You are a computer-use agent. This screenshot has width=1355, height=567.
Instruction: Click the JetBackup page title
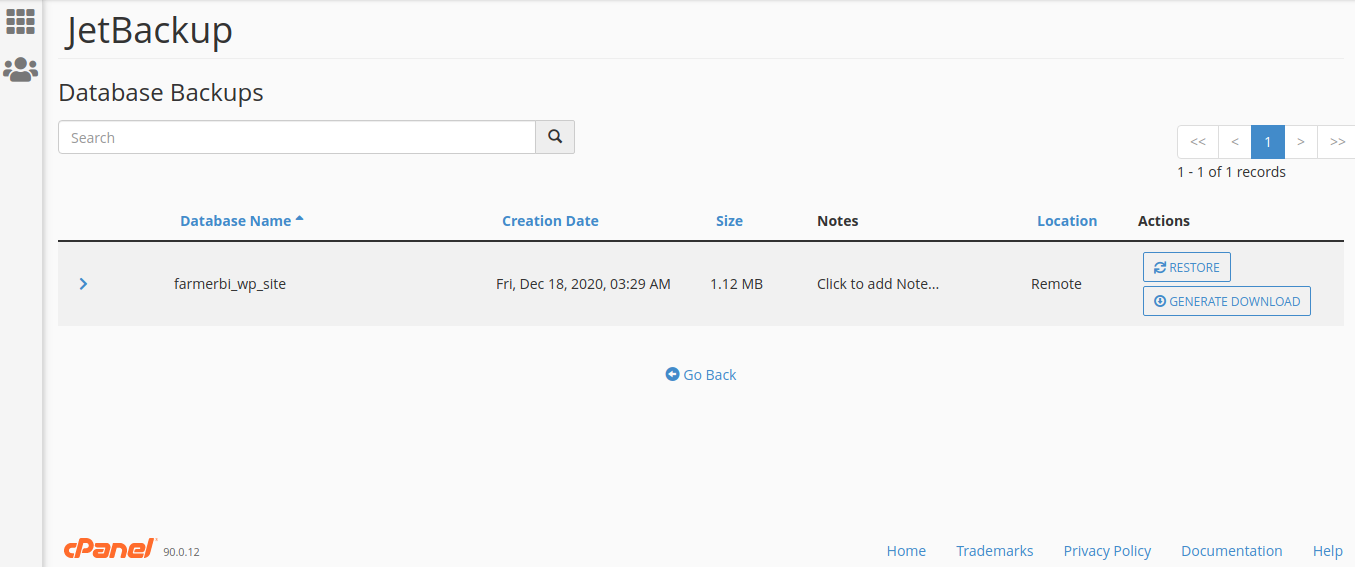click(149, 30)
